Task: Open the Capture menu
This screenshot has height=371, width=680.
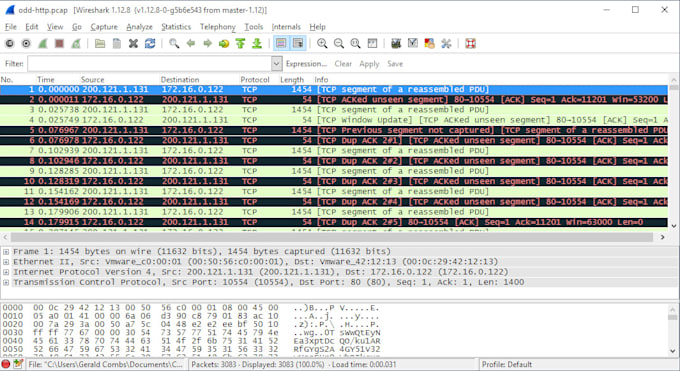Action: tap(104, 27)
